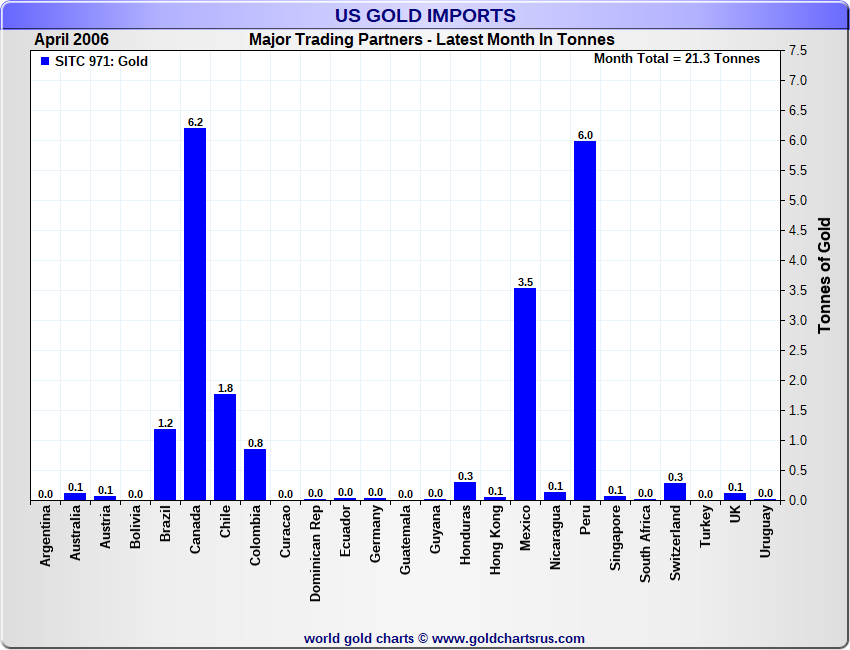
Task: Click the 'Colombia' axis label
Action: (x=255, y=536)
